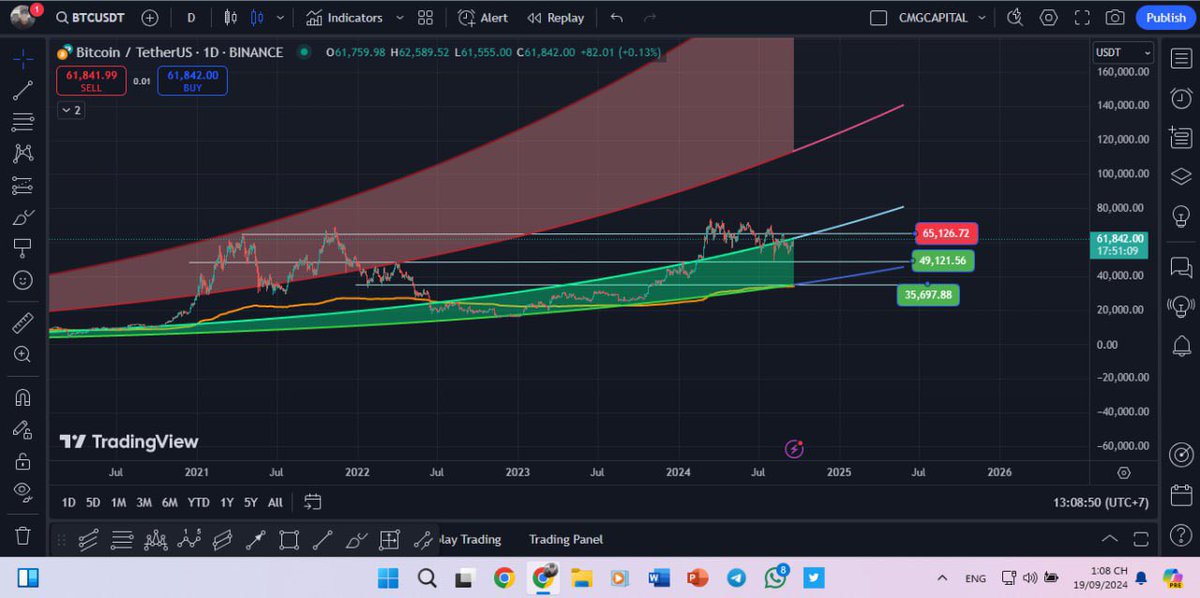Open quick search lightning magnifier

(1015, 18)
